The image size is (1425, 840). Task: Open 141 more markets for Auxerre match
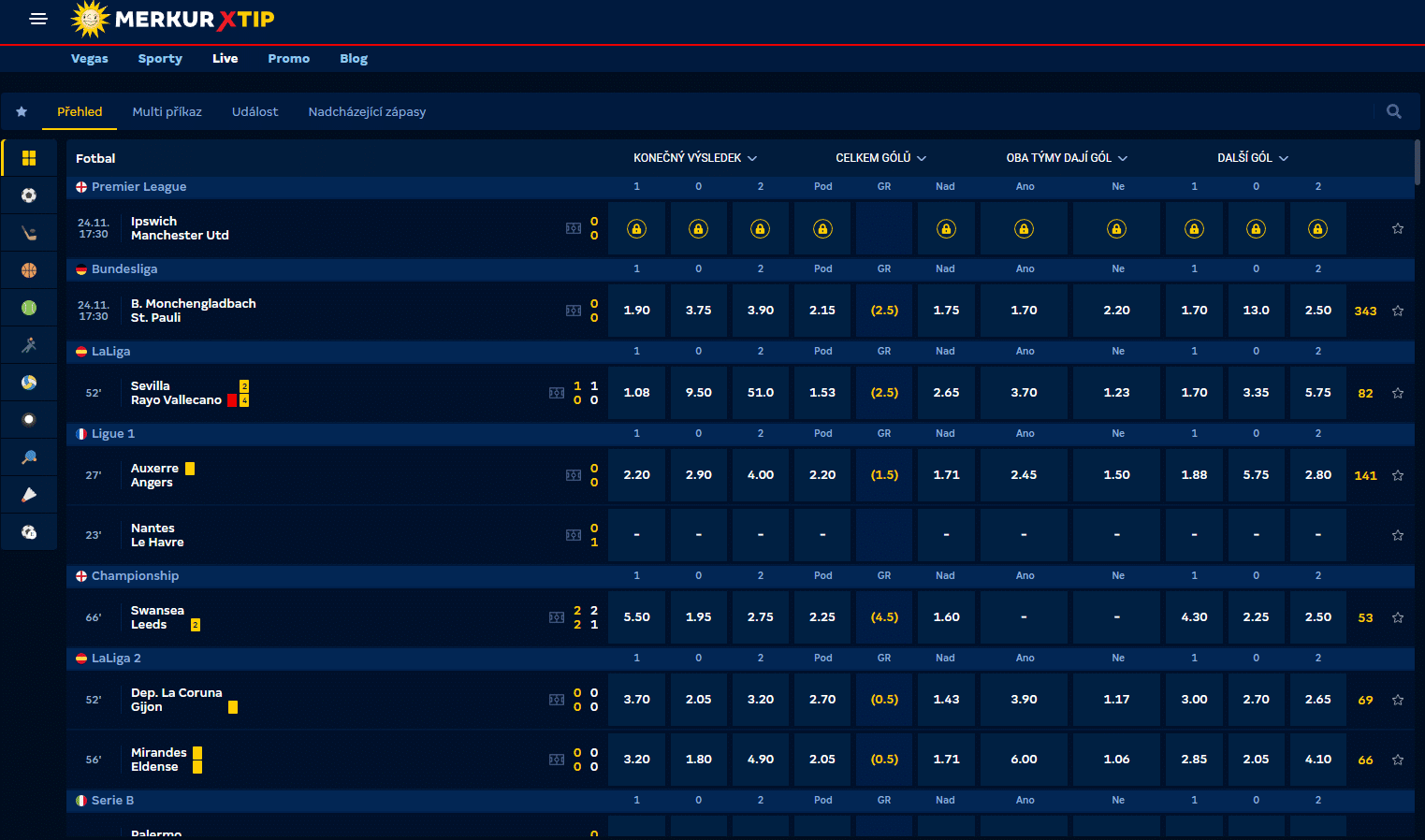[x=1366, y=475]
